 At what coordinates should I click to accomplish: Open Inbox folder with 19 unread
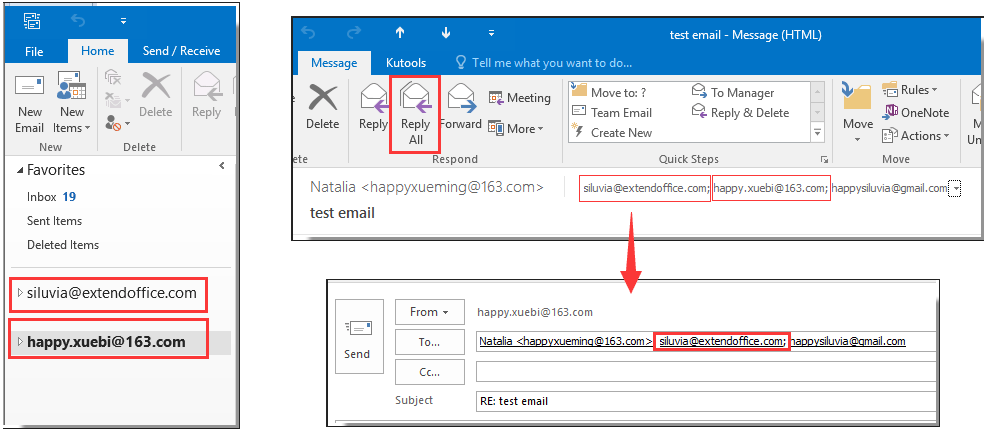[x=51, y=197]
